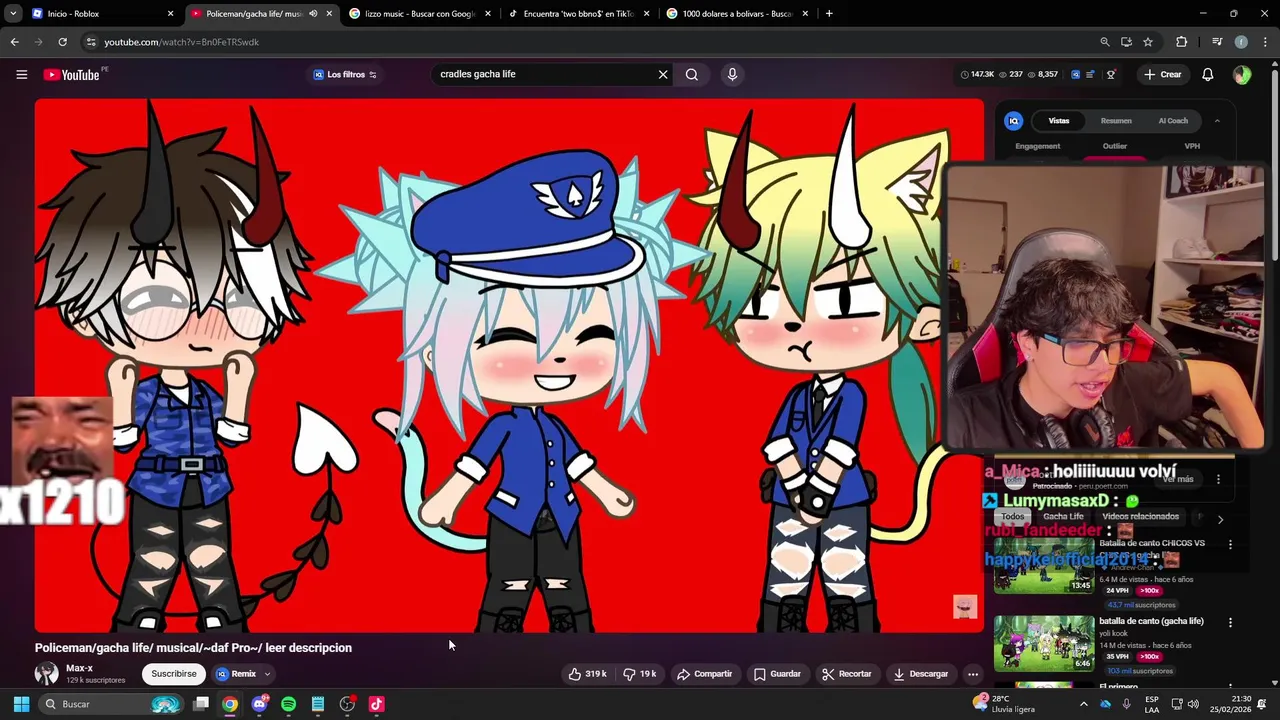Switch to the Resumen tab

pyautogui.click(x=1116, y=121)
